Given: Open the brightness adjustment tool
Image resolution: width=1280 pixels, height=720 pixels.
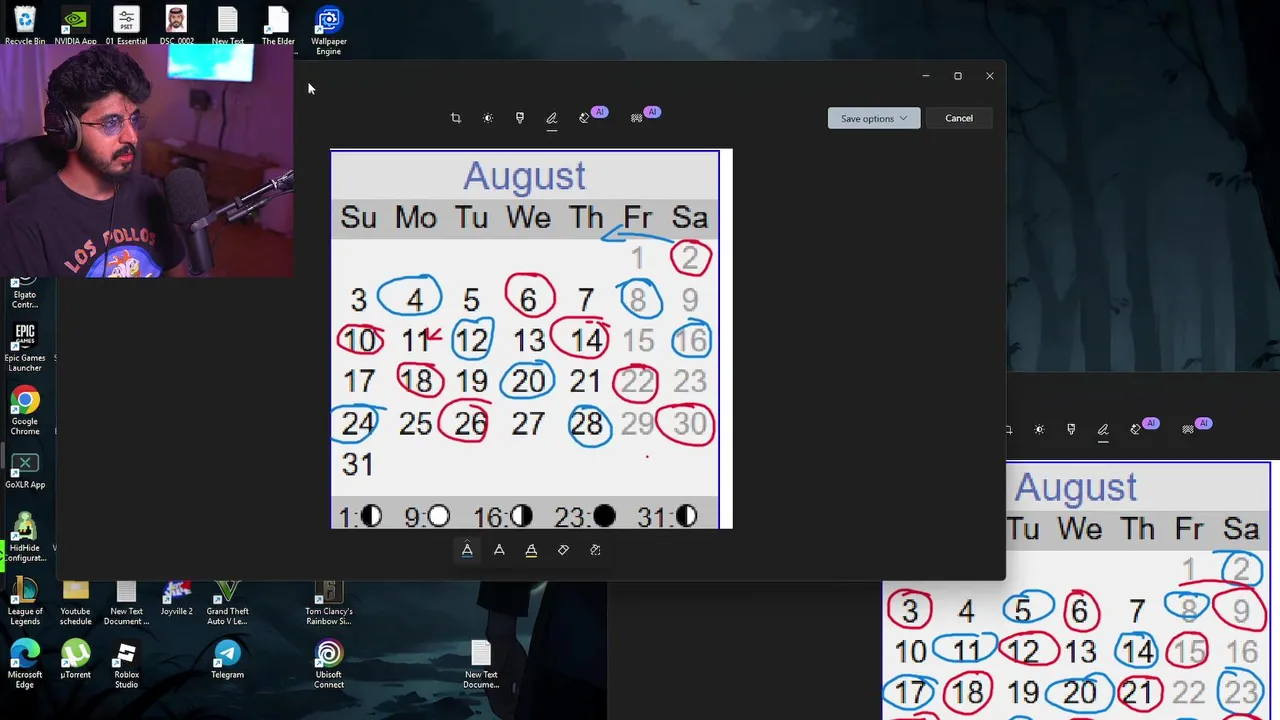Looking at the screenshot, I should (x=488, y=118).
